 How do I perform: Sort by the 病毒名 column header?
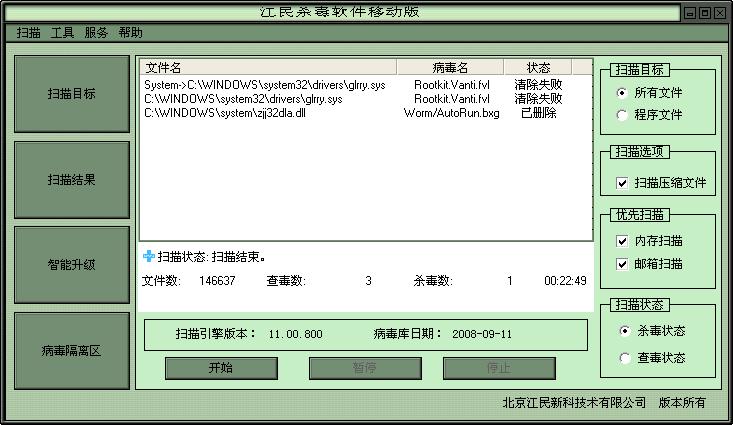[x=450, y=68]
